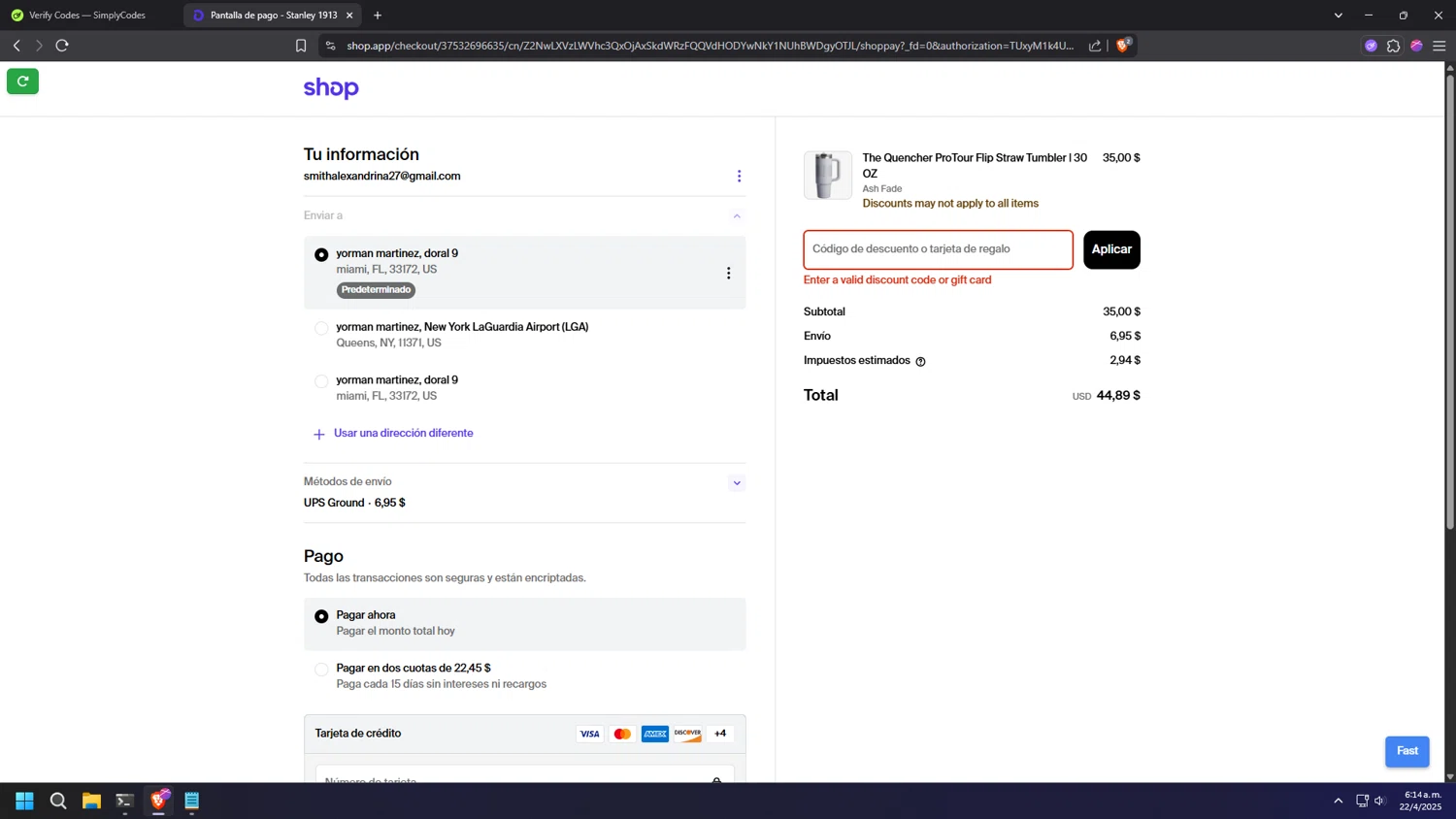View site information in address bar
The width and height of the screenshot is (1456, 819).
[x=331, y=46]
